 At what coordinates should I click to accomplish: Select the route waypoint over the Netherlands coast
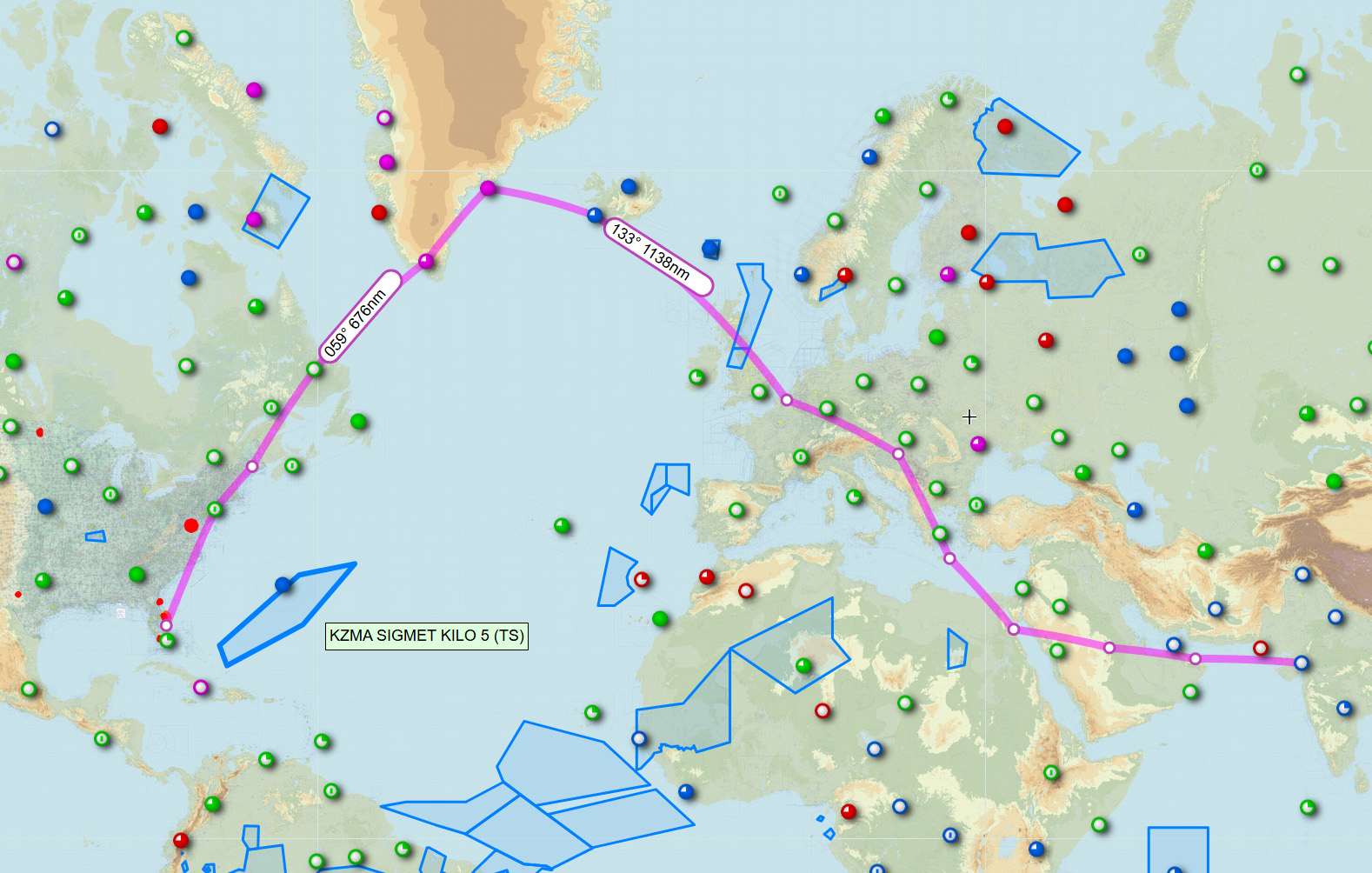pyautogui.click(x=787, y=400)
